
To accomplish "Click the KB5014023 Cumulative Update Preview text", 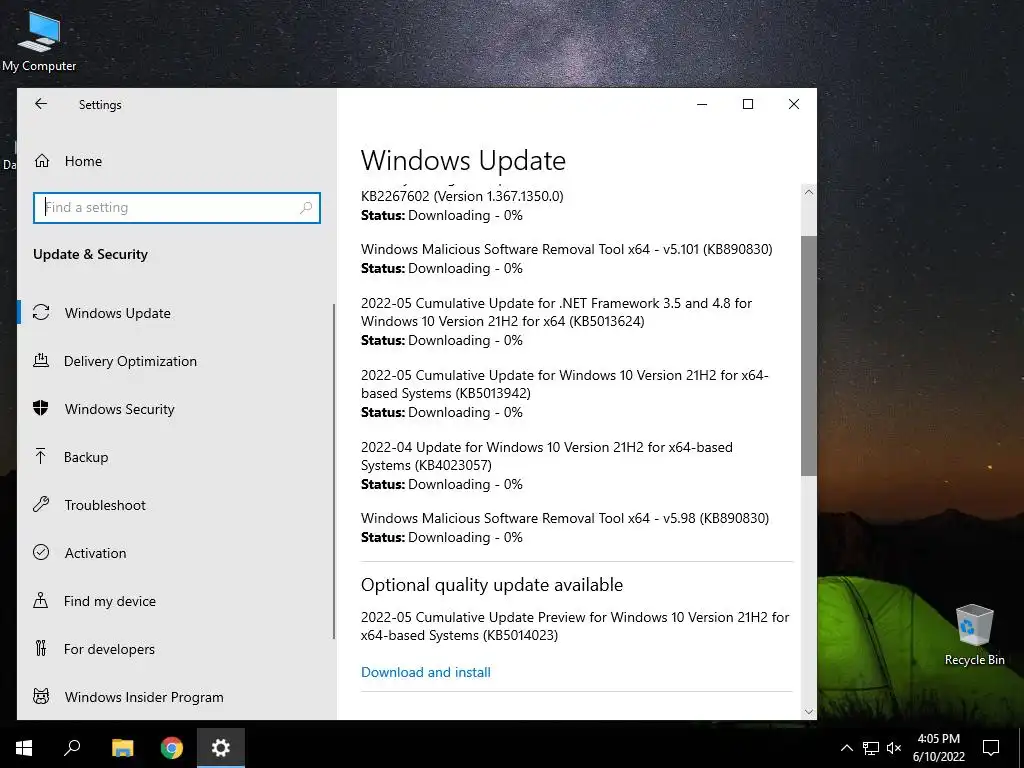I will pos(575,626).
